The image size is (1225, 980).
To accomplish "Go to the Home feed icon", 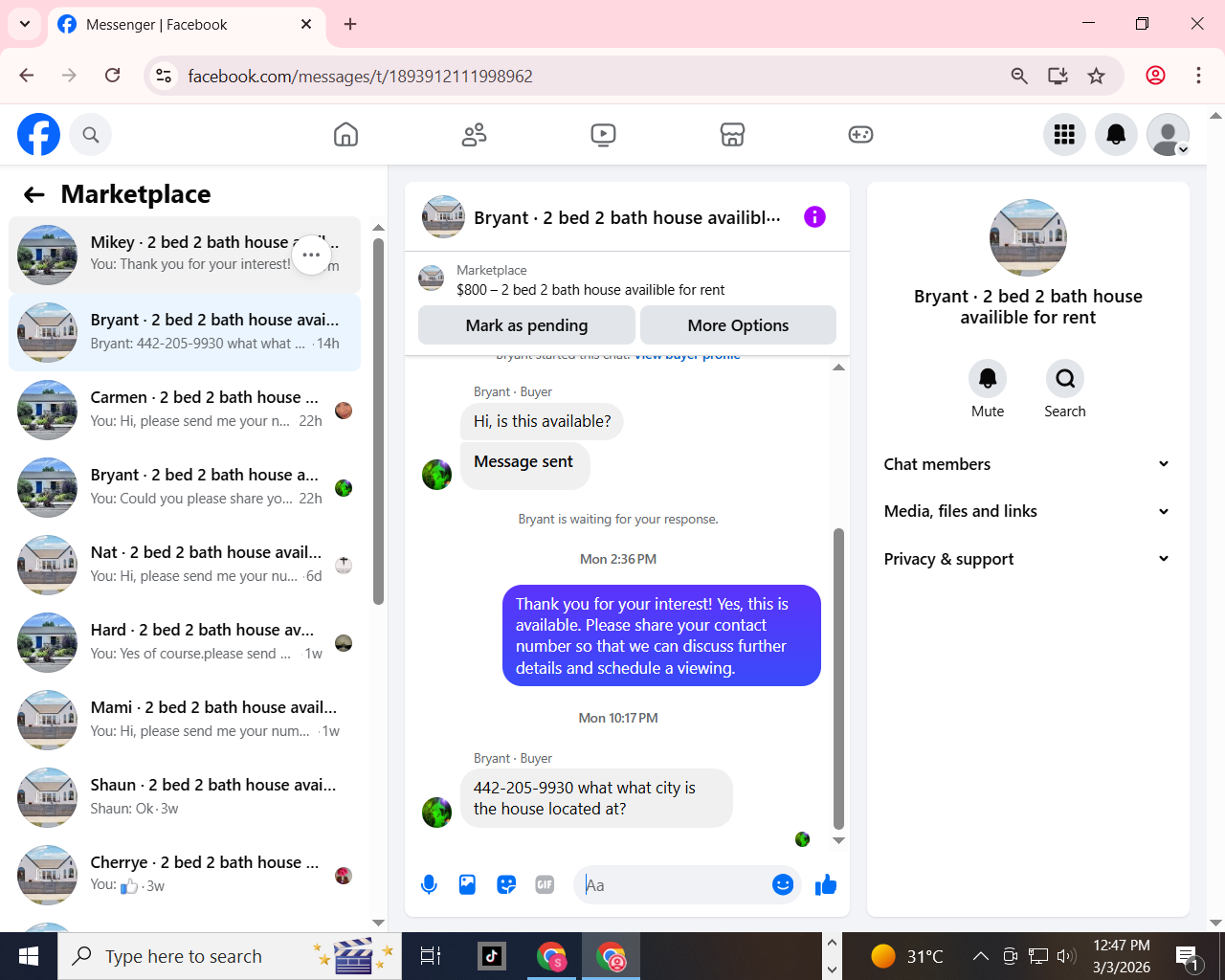I will point(345,135).
